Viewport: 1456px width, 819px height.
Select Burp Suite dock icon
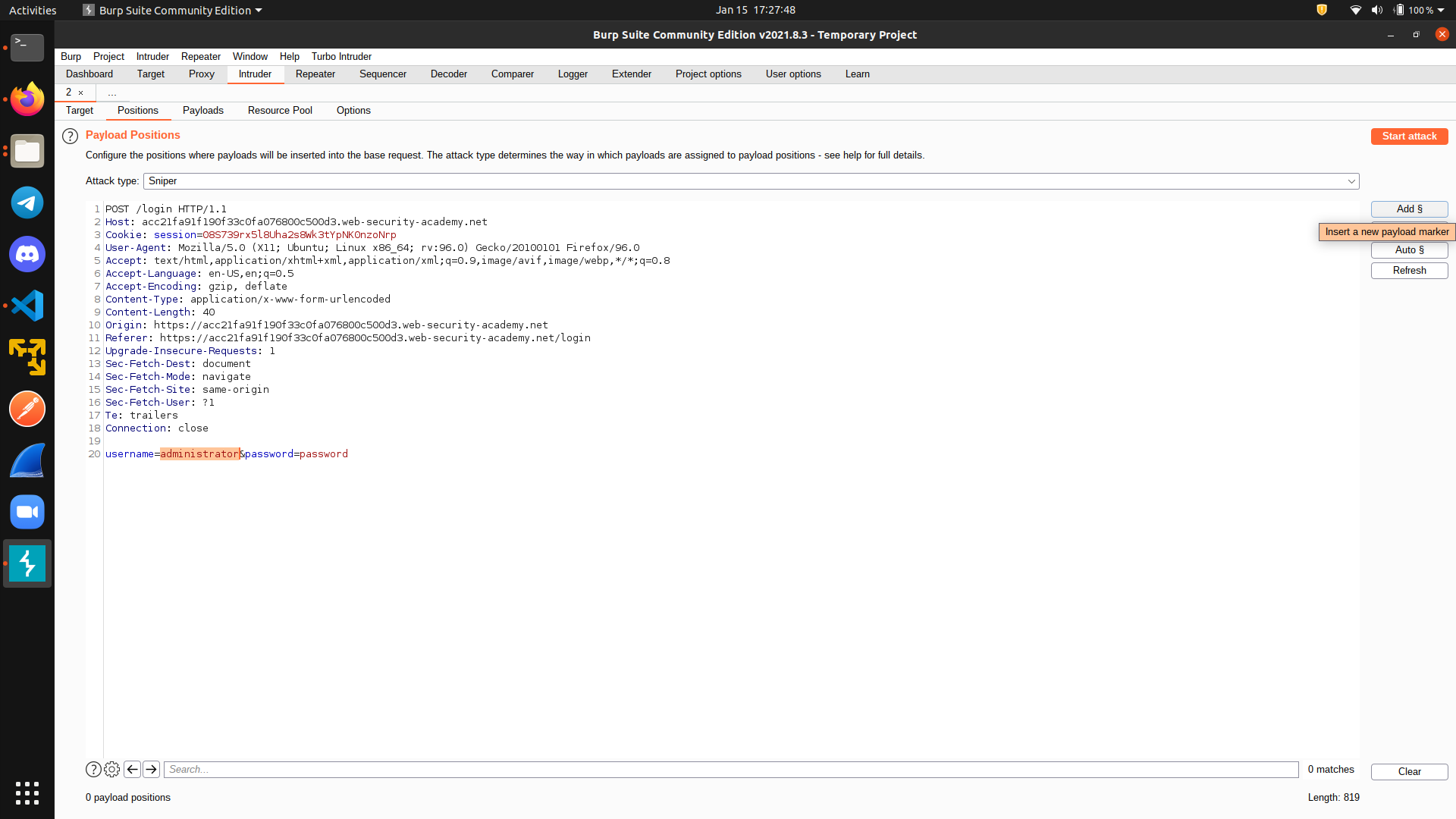coord(27,563)
